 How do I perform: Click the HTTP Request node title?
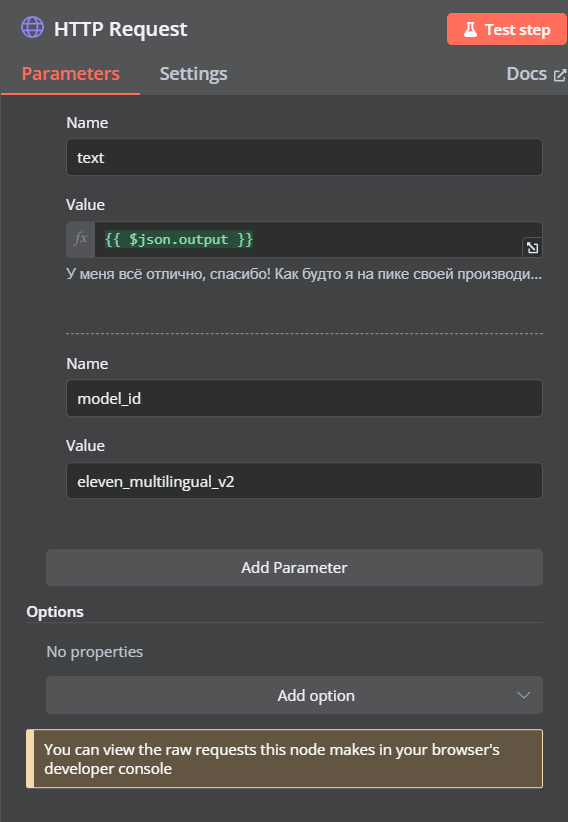click(x=121, y=29)
